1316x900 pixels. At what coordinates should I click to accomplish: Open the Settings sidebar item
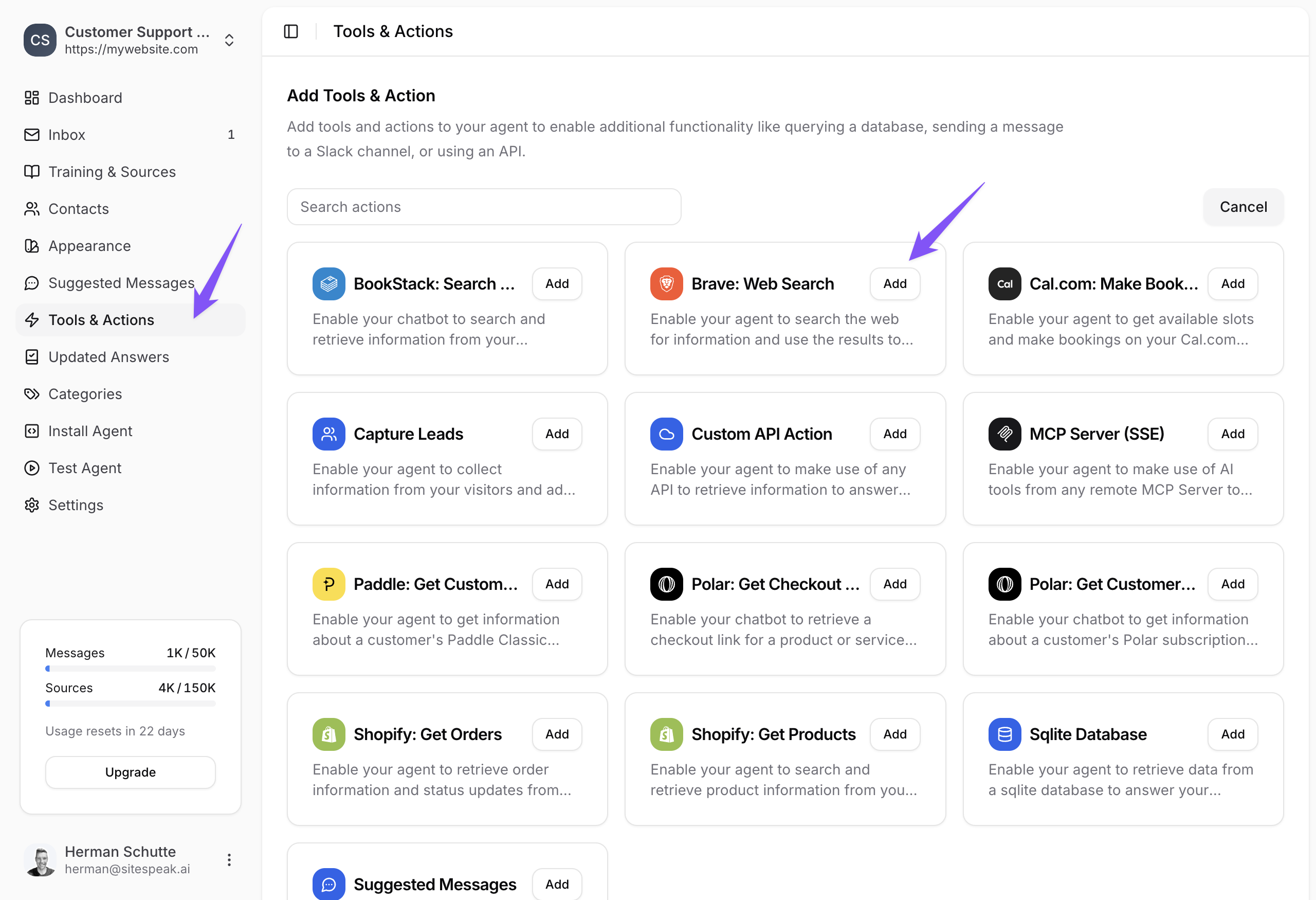(x=76, y=505)
